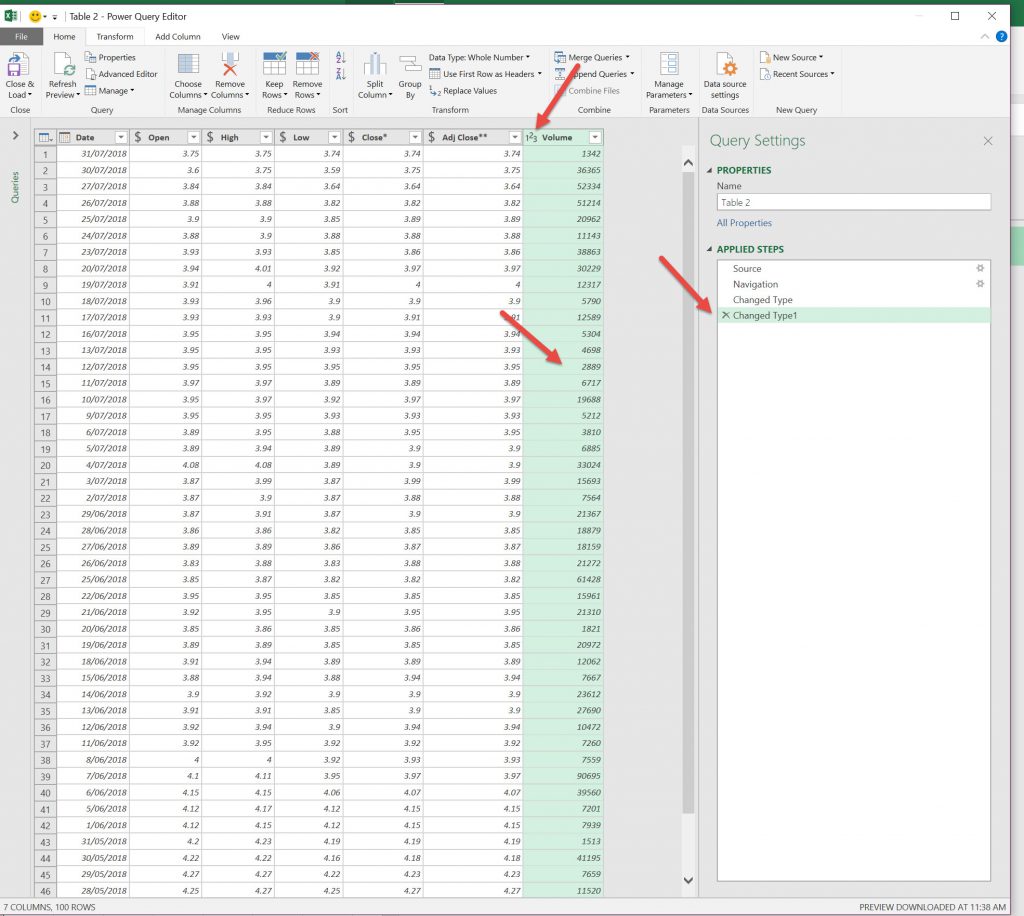
Task: Open the Volume column filter dropdown
Action: (595, 137)
